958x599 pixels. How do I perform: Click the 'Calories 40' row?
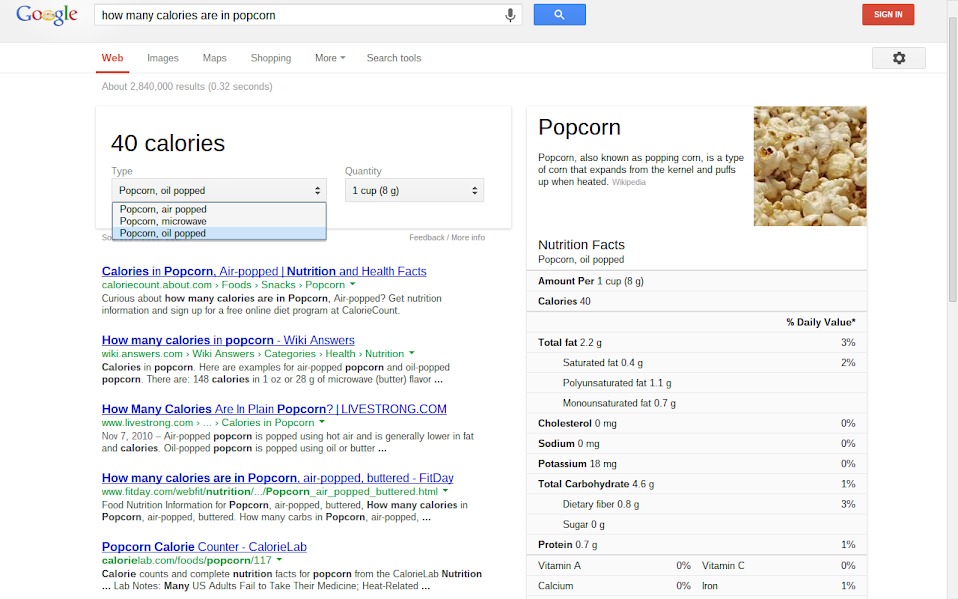coord(697,301)
